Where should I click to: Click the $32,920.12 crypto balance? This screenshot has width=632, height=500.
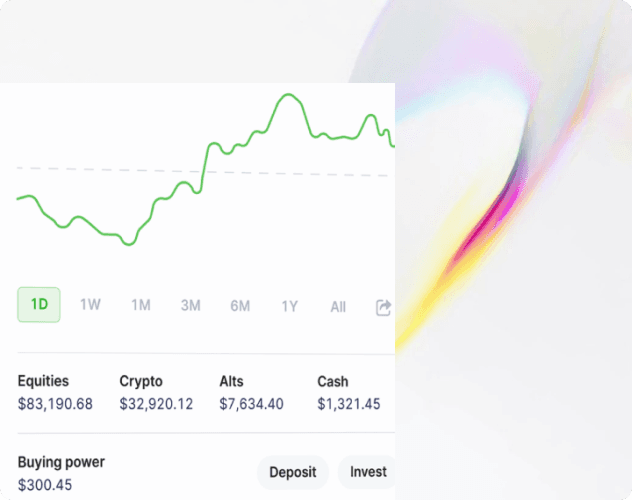pos(157,404)
